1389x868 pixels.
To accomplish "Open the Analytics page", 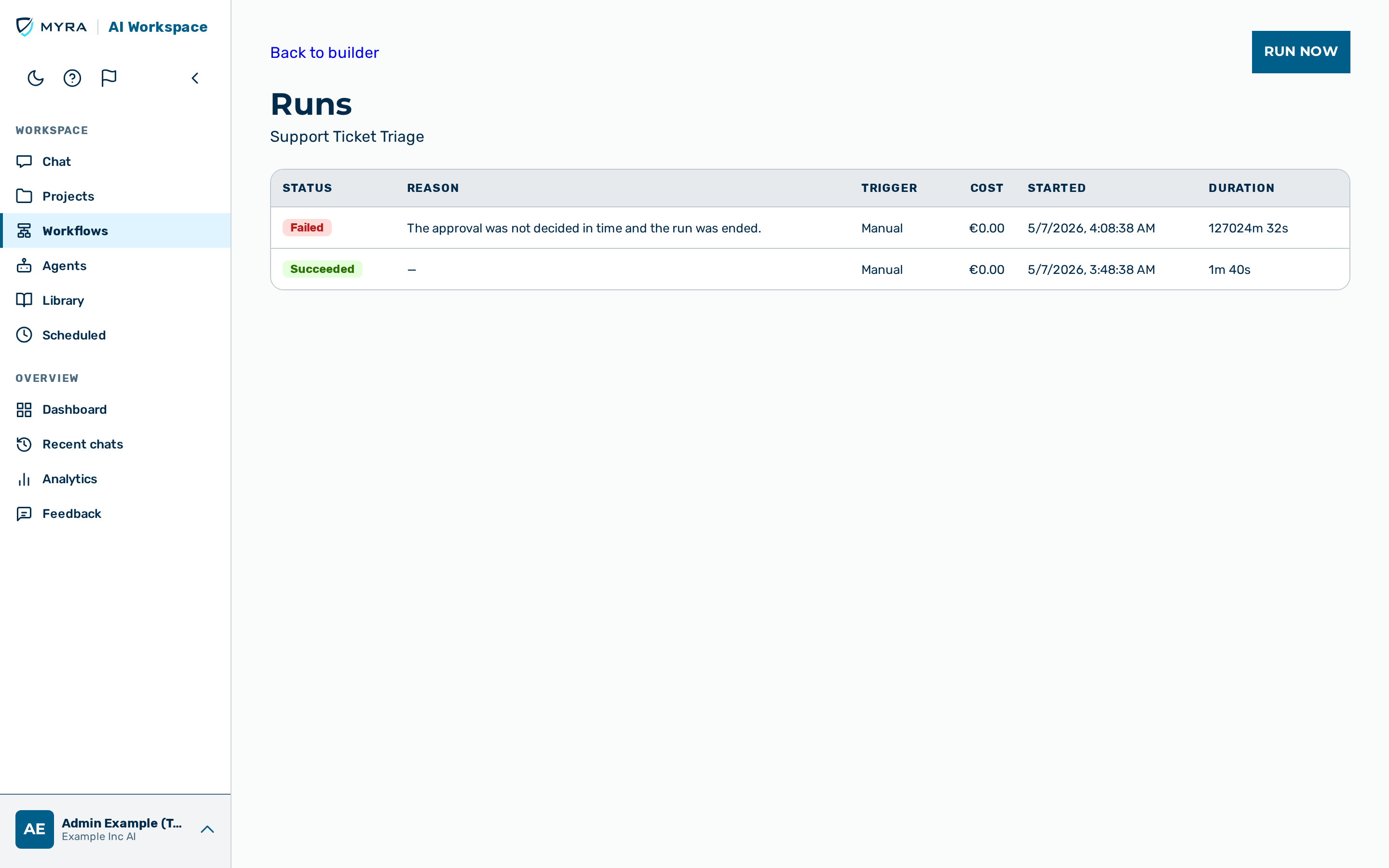I will pos(115,479).
